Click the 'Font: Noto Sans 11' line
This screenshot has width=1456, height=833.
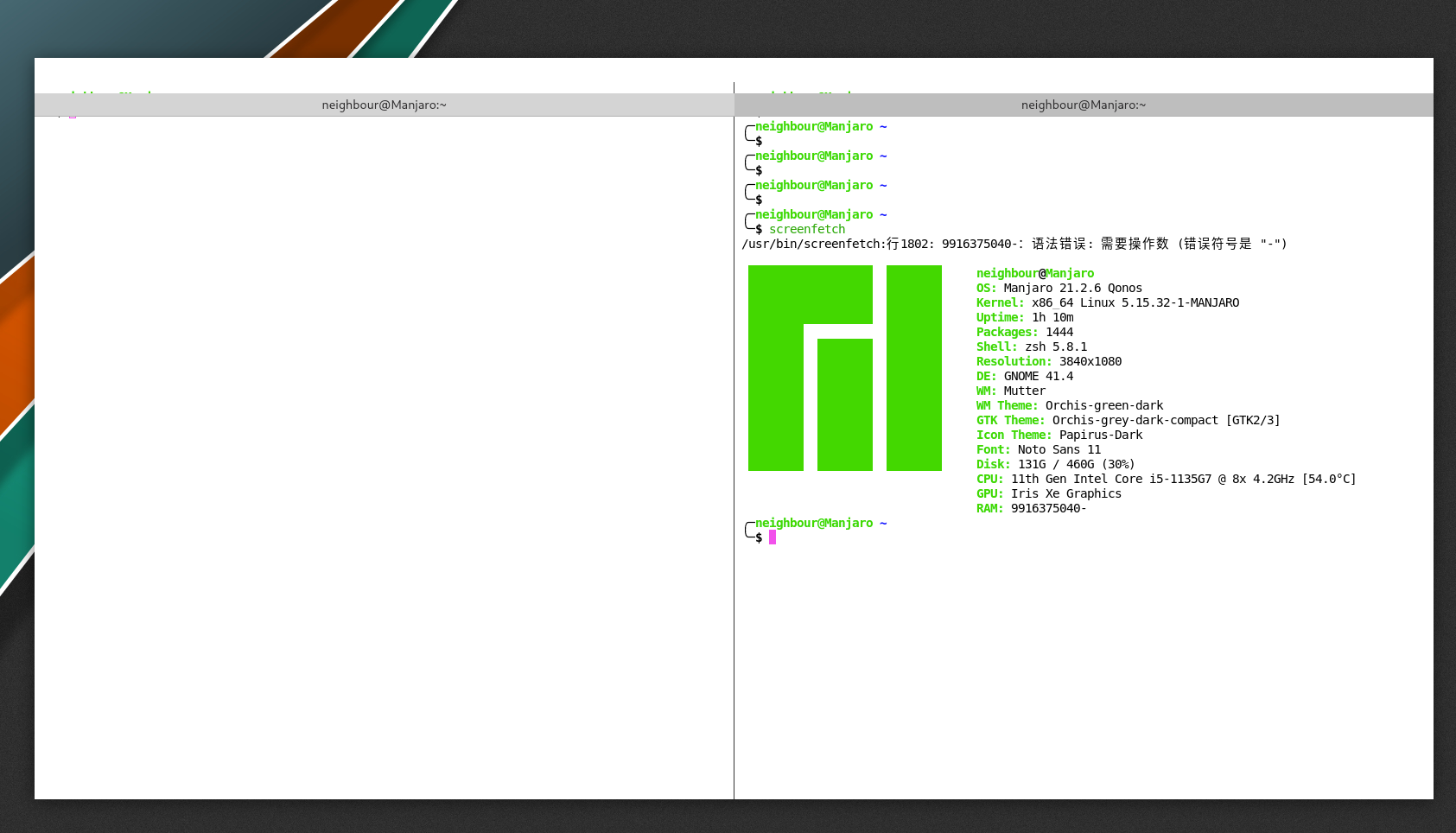click(1039, 449)
